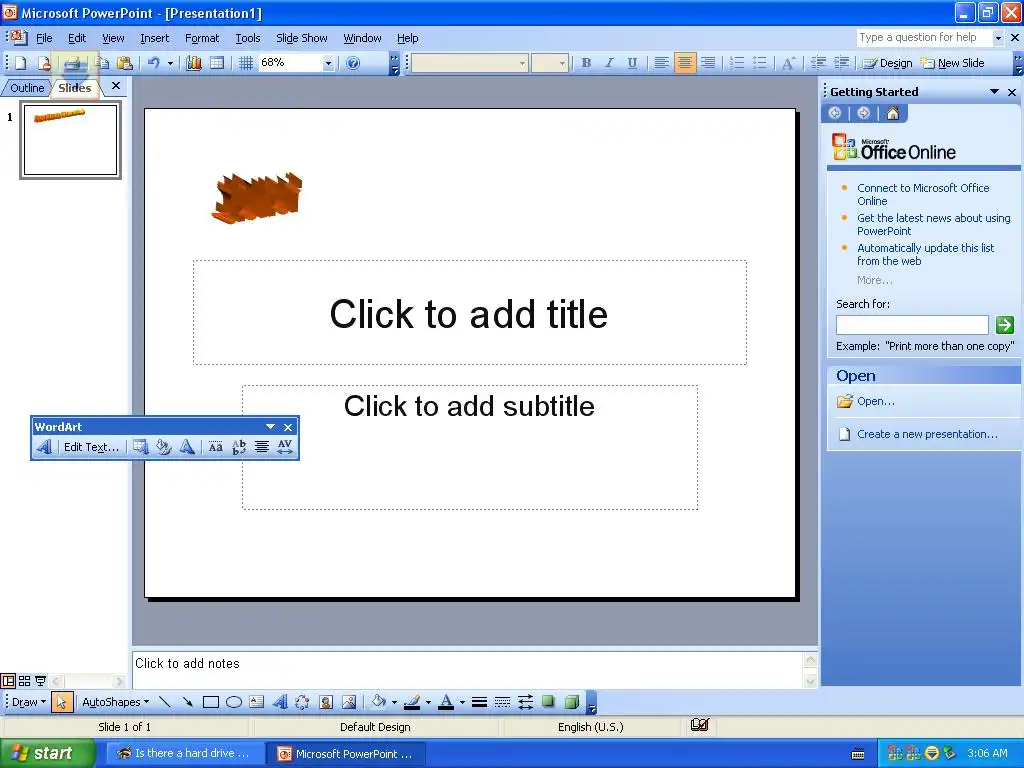Viewport: 1024px width, 768px height.
Task: Toggle Show/Hide Grid button
Action: coord(246,63)
